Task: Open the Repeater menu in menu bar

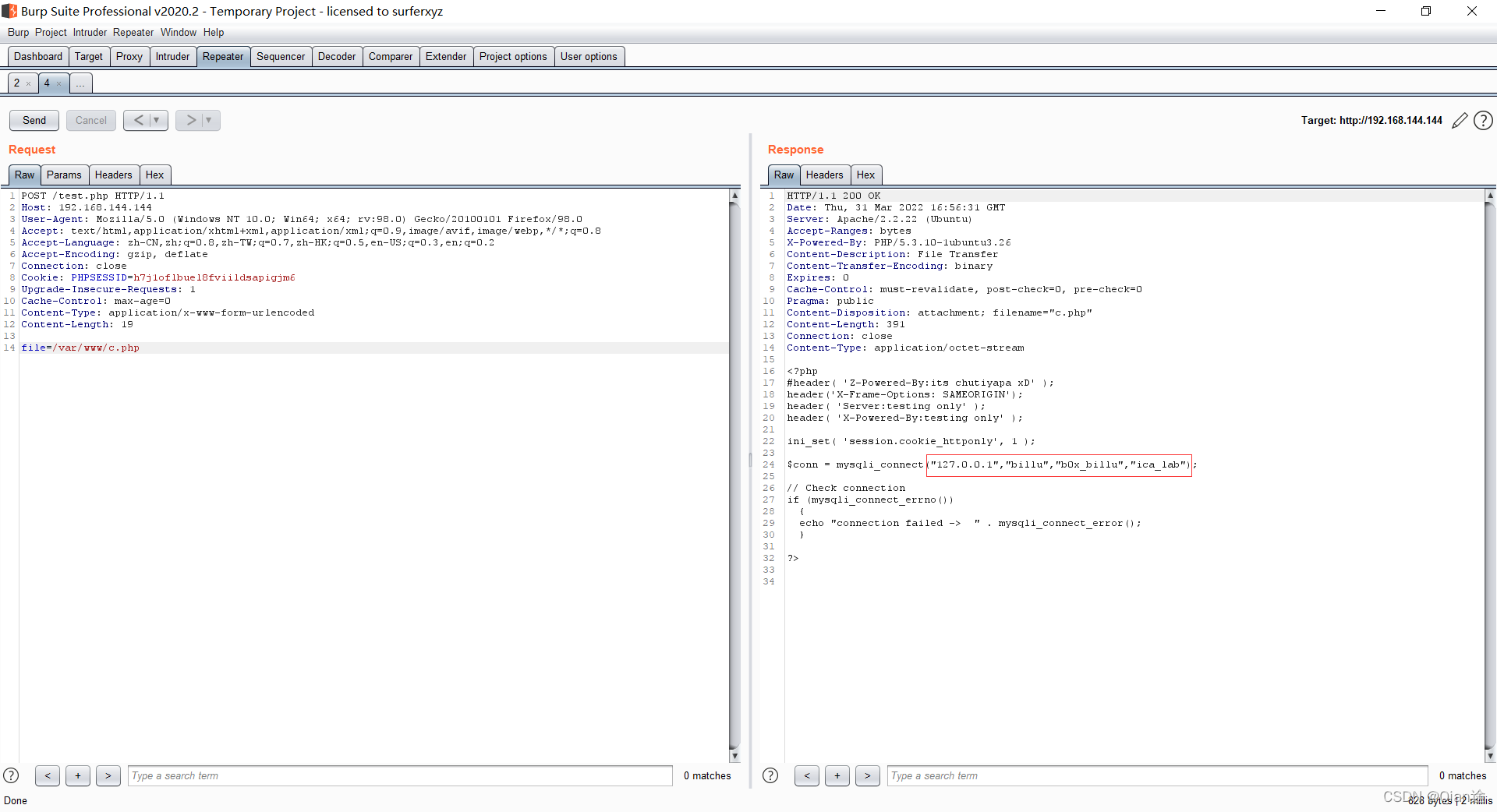Action: 133,32
